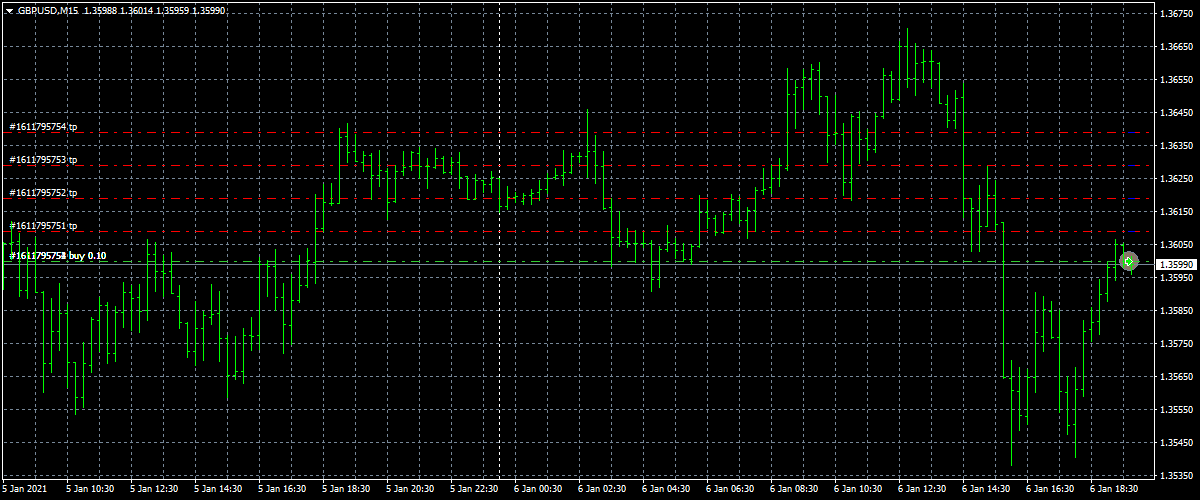Click the 6 Jan 00:30 time label
The width and height of the screenshot is (1200, 500).
point(537,491)
